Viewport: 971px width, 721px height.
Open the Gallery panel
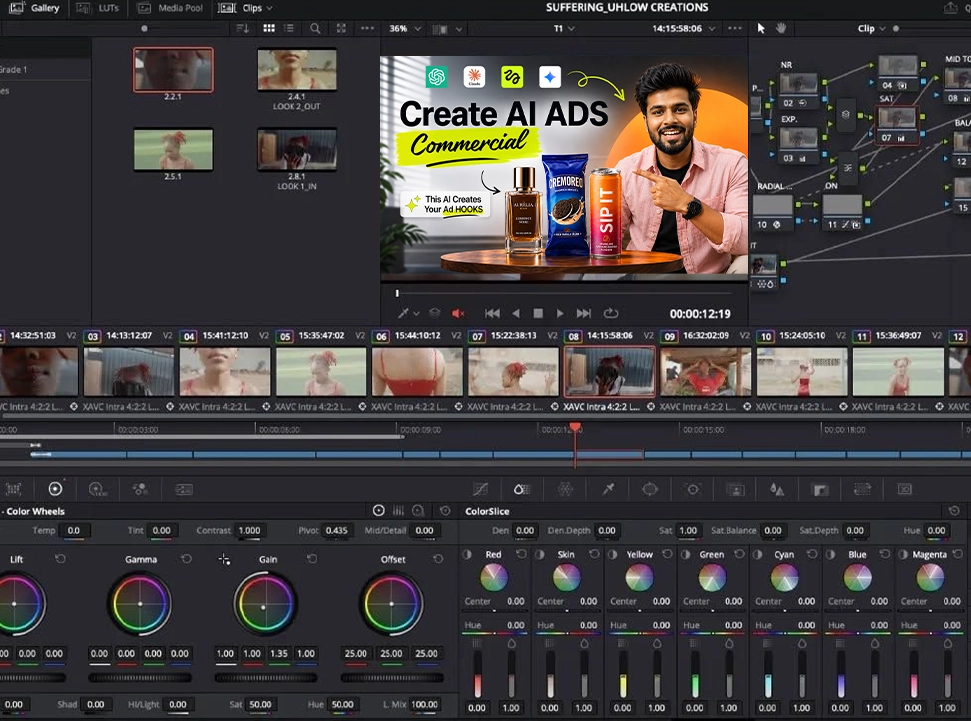pos(35,8)
